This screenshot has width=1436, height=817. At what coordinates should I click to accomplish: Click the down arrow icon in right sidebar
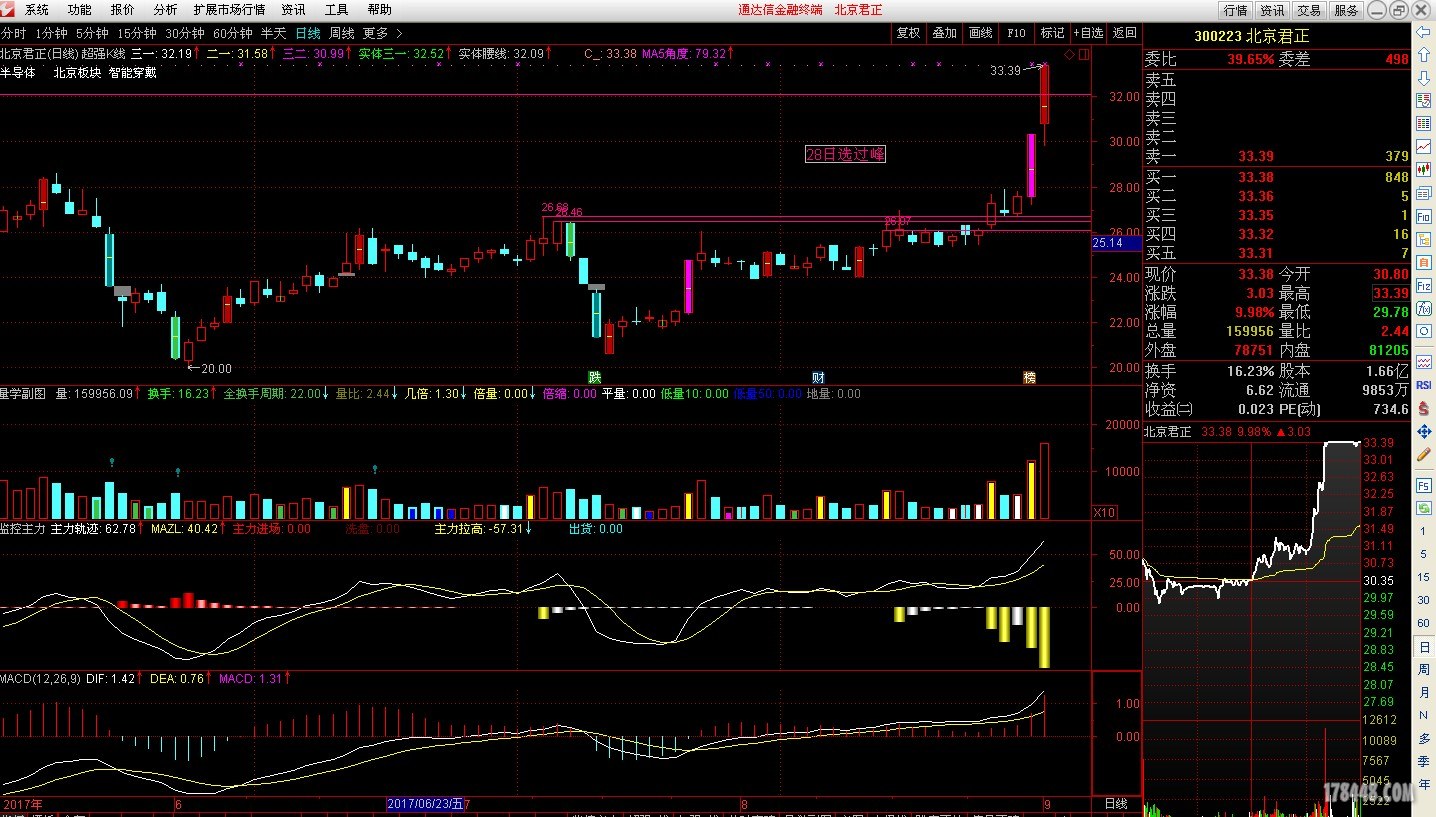1424,78
